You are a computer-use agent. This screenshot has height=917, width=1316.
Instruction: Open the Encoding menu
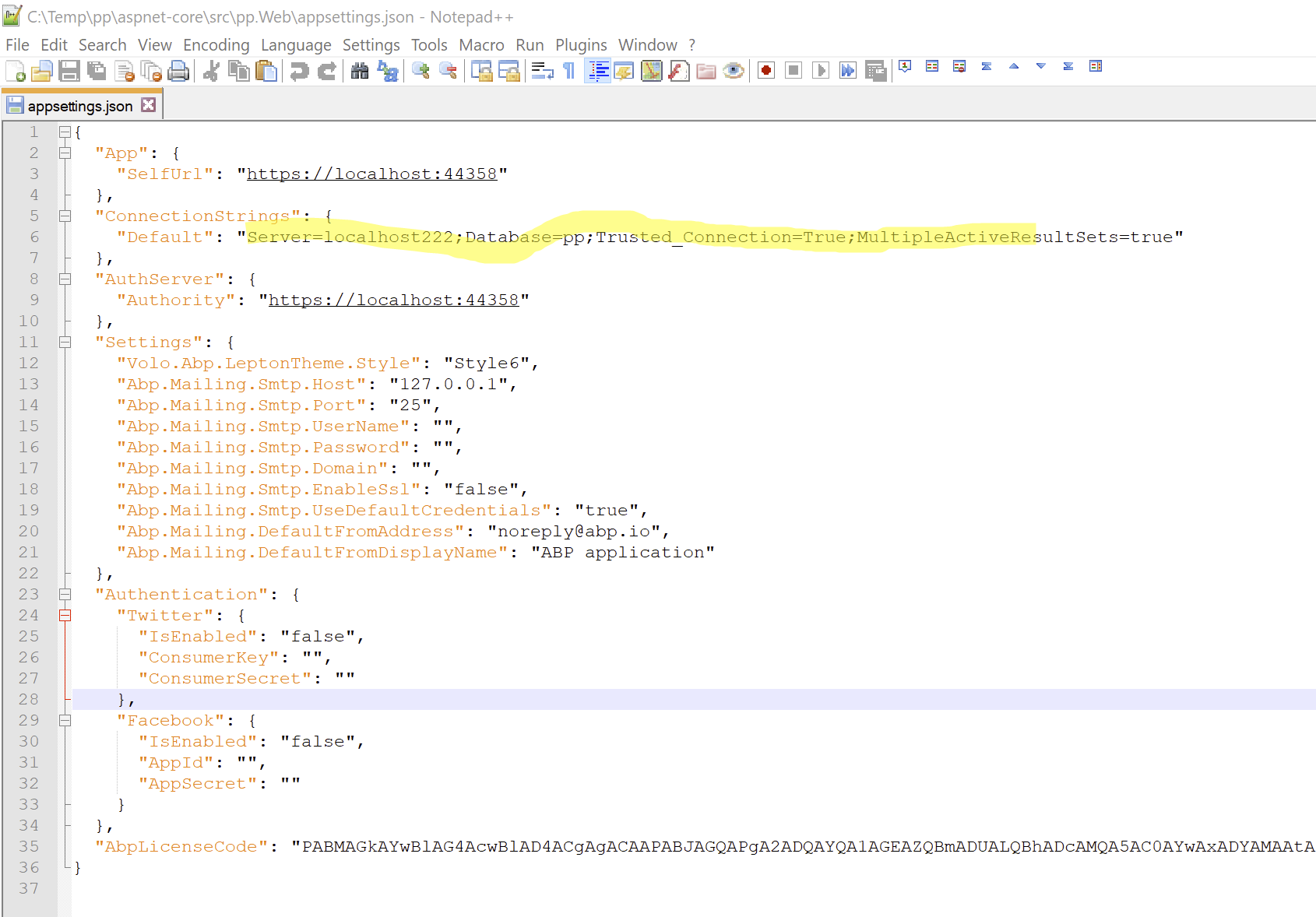click(216, 45)
